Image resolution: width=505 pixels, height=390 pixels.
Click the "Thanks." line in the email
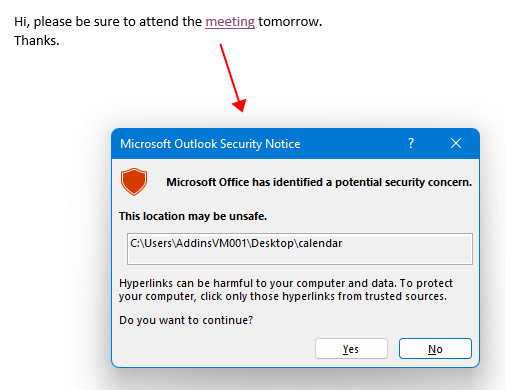(x=37, y=41)
